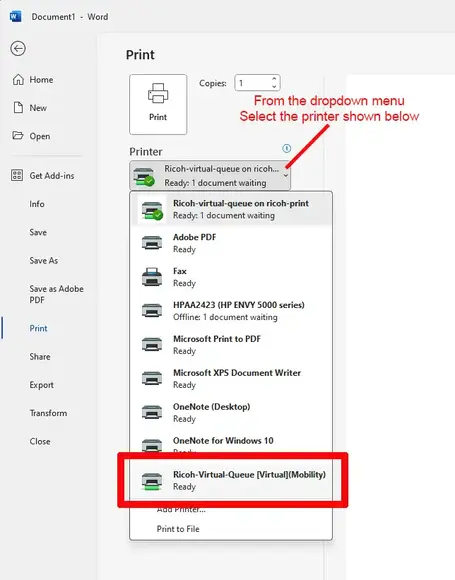
Task: Select HPAA2423 (HP ENVY 5000 series)
Action: (231, 311)
